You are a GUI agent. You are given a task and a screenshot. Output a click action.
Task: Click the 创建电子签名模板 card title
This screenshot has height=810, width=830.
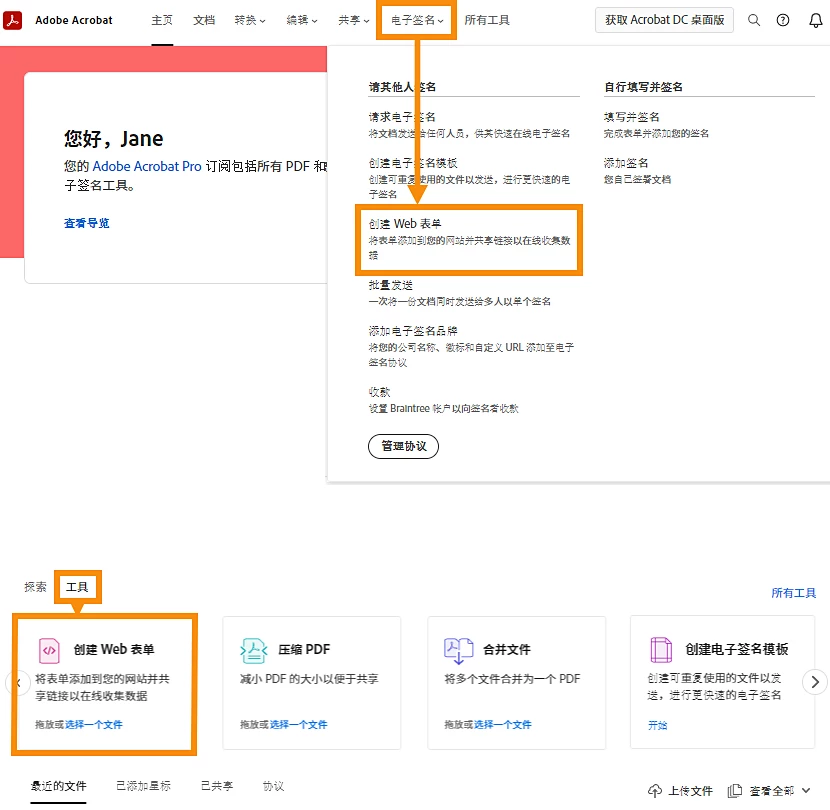point(737,649)
